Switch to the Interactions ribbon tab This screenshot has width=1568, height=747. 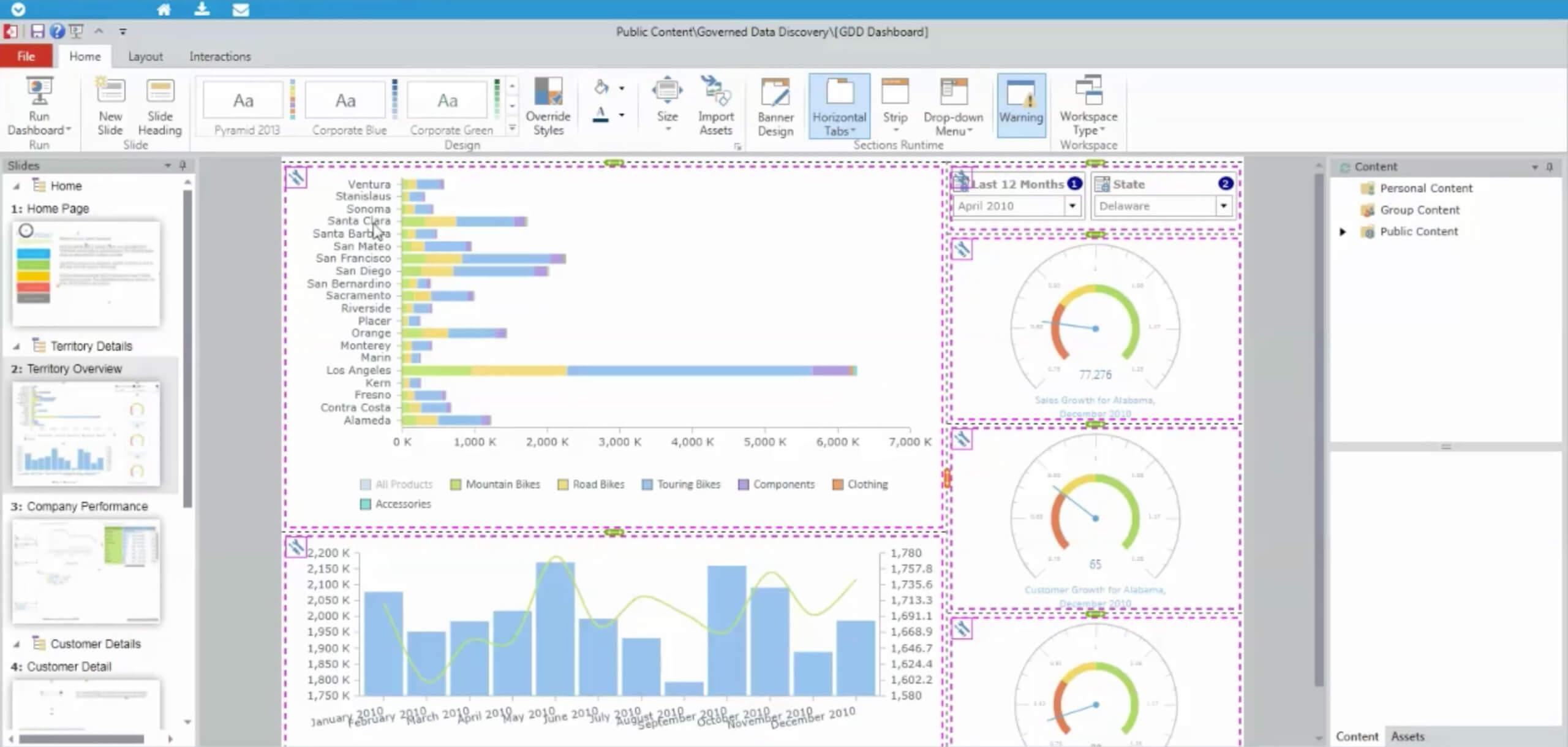point(220,56)
